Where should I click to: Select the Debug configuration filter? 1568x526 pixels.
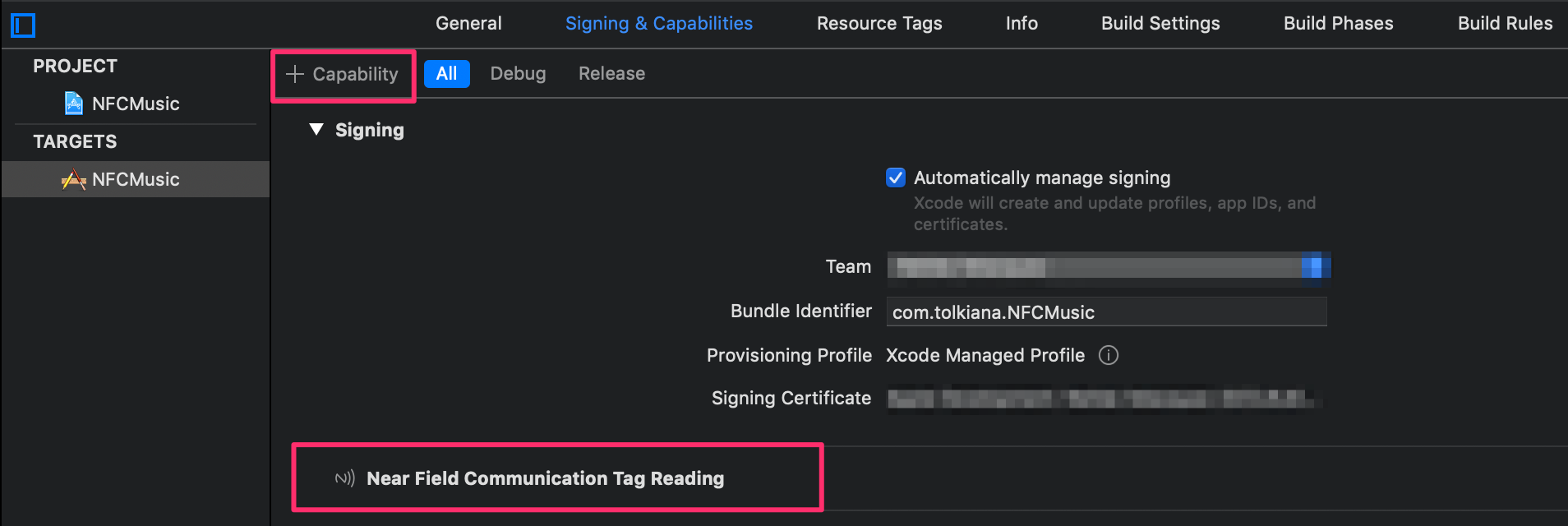coord(518,74)
